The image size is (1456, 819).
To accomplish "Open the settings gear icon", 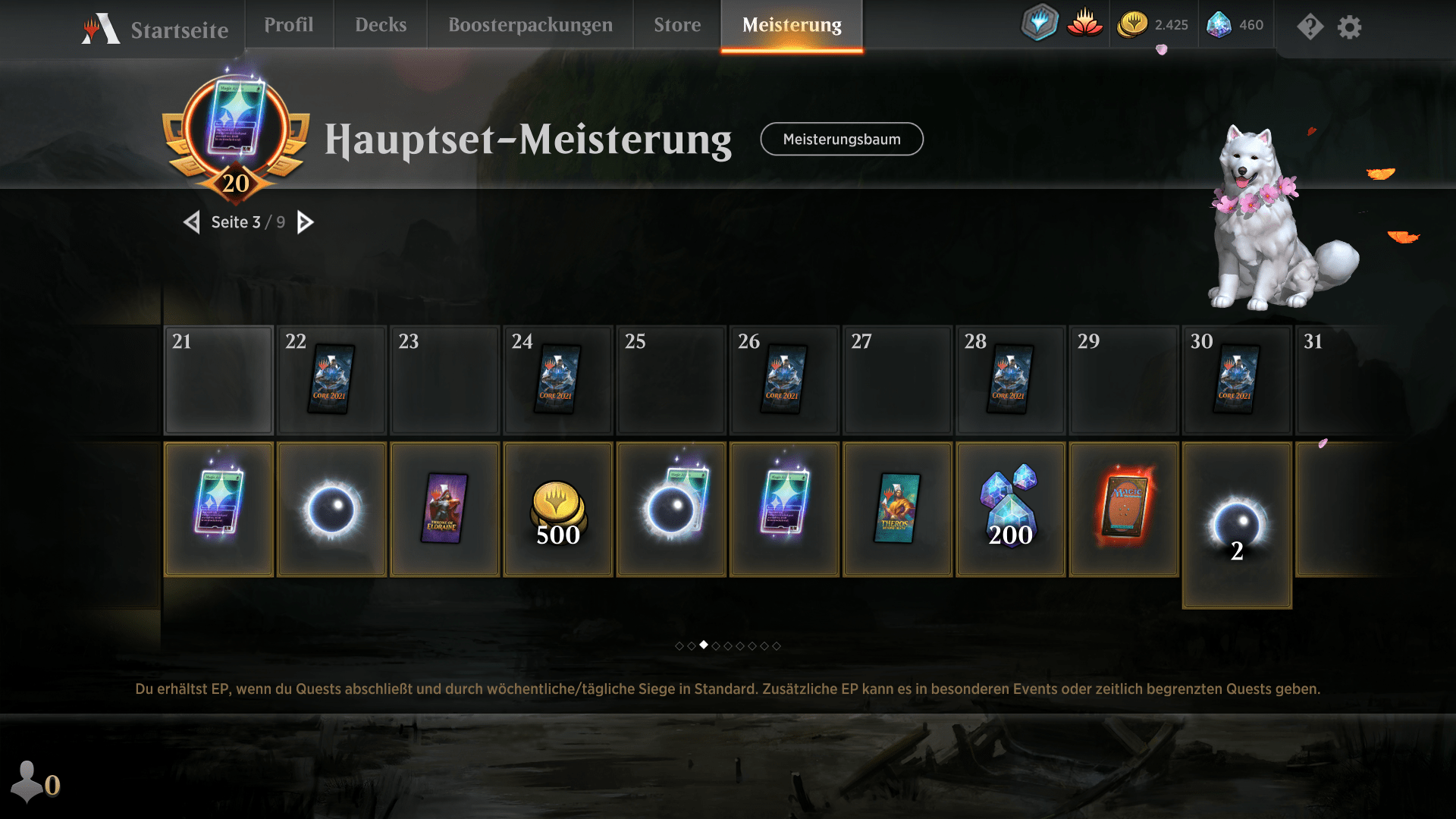I will point(1349,27).
